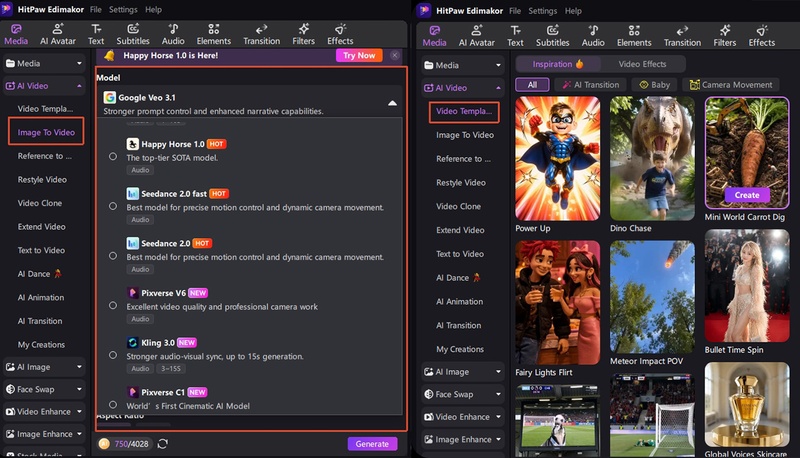Close the Happy Horse announcement banner
Image resolution: width=800 pixels, height=458 pixels.
[x=394, y=55]
